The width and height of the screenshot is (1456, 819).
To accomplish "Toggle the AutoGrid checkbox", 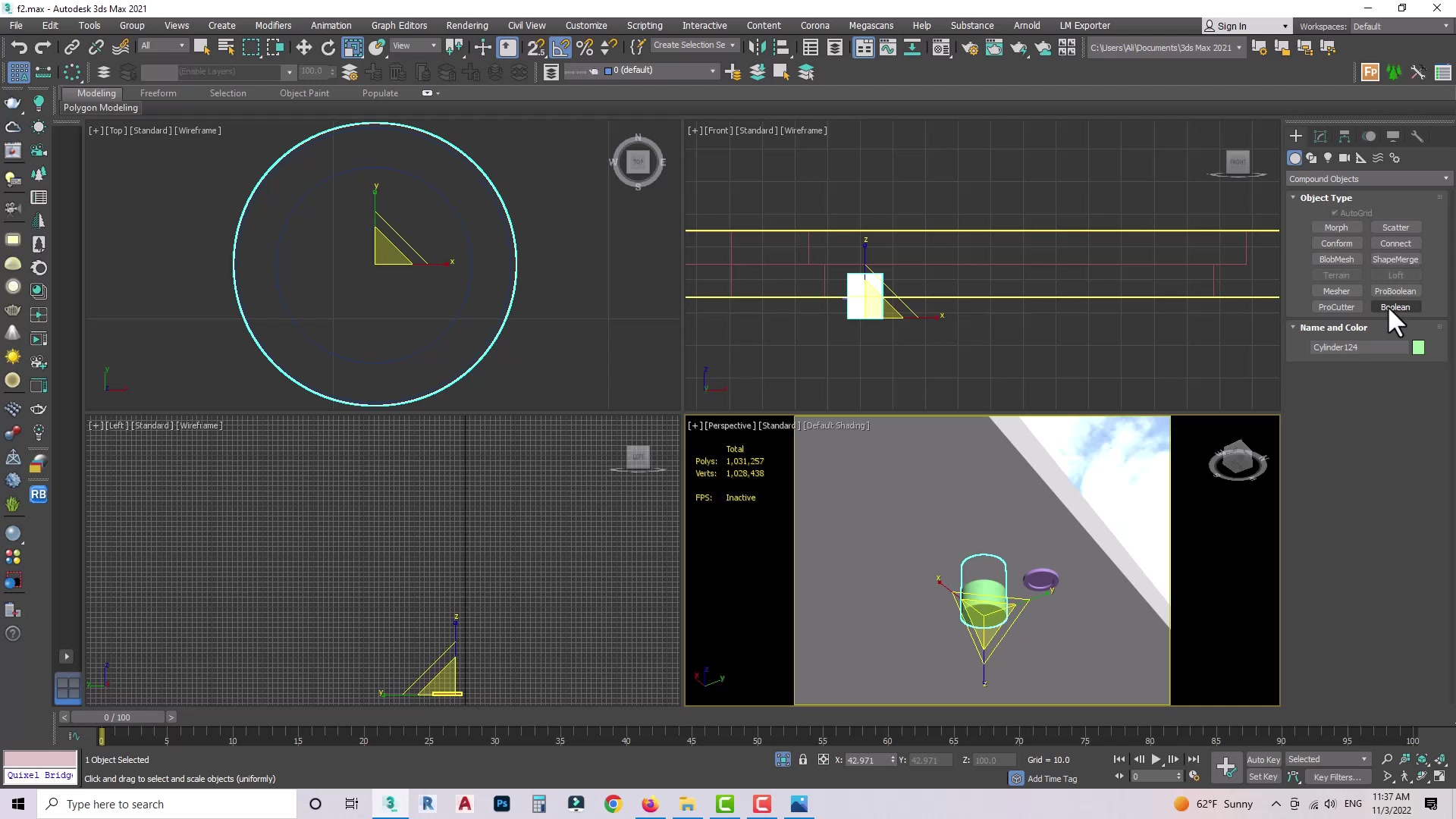I will click(1335, 213).
